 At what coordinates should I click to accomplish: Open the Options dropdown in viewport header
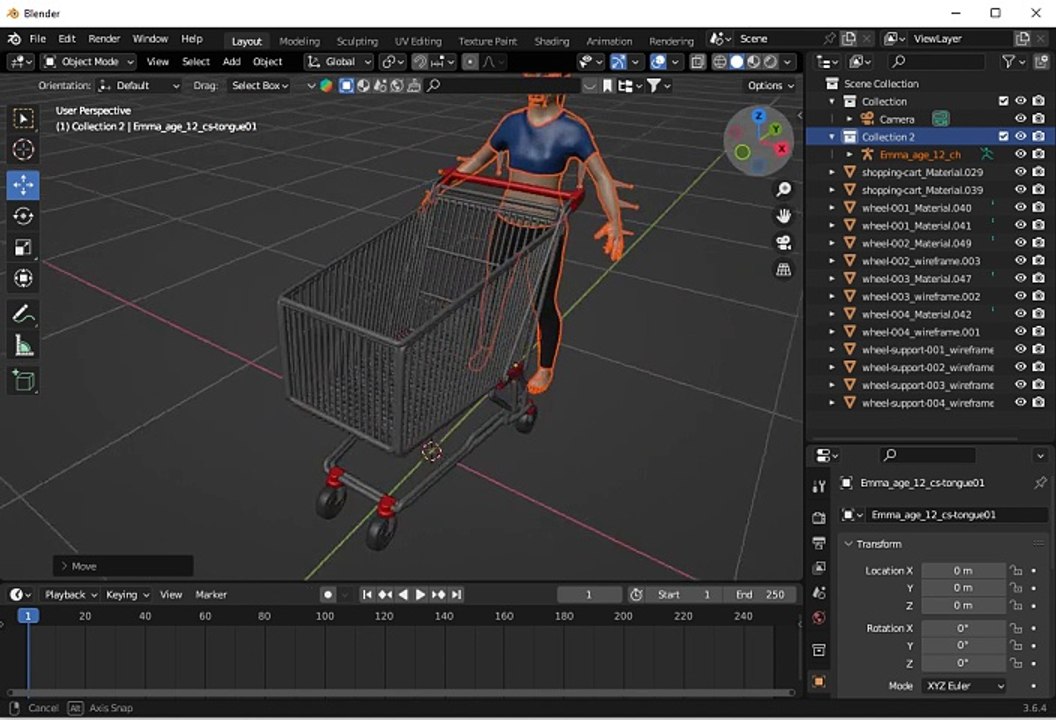coord(770,86)
